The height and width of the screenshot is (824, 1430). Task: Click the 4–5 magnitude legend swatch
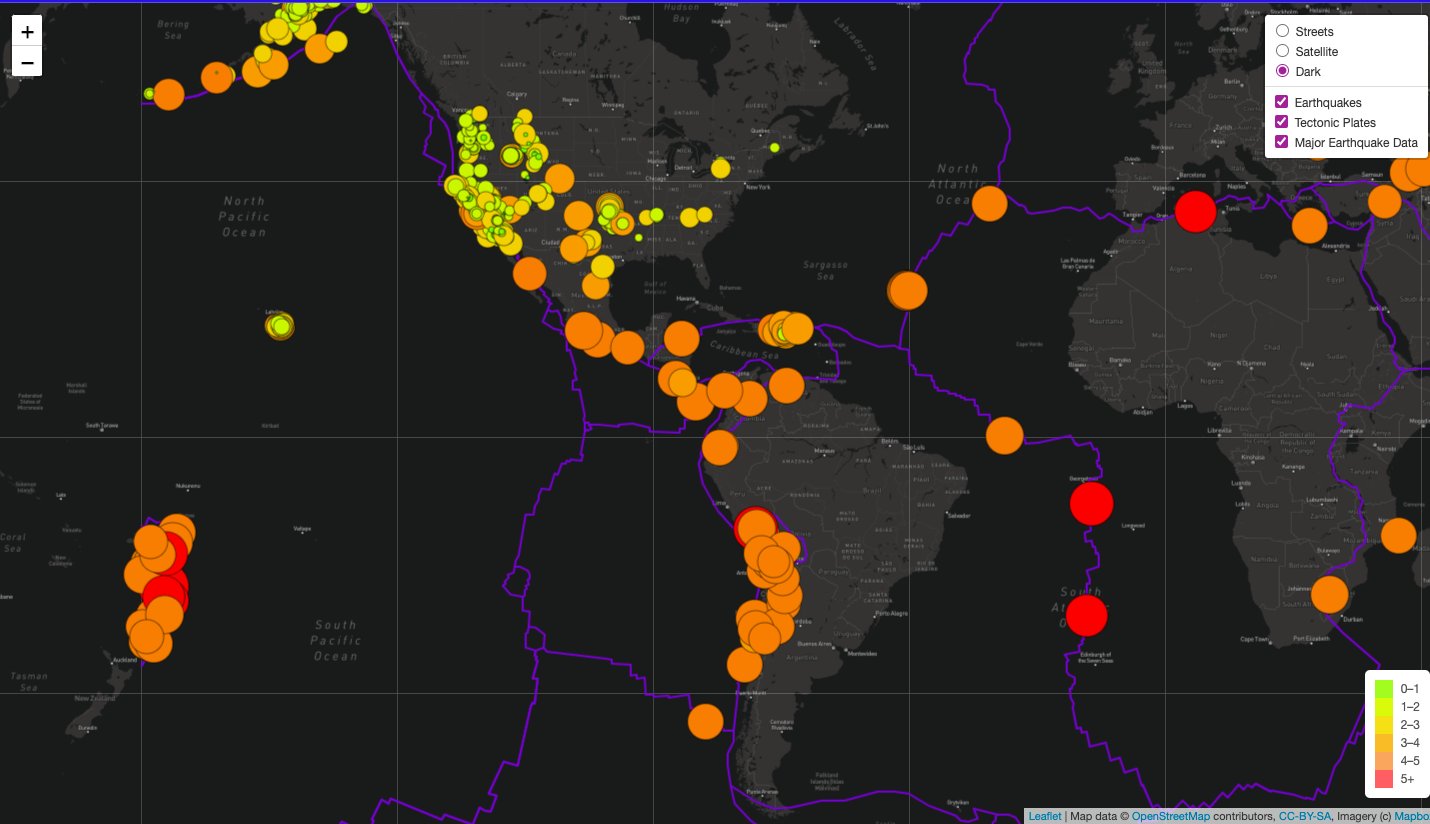[x=1384, y=760]
